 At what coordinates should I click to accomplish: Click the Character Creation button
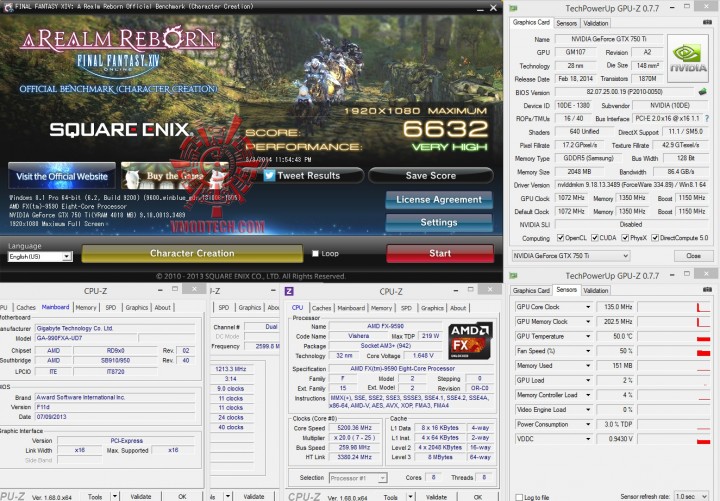click(x=192, y=253)
